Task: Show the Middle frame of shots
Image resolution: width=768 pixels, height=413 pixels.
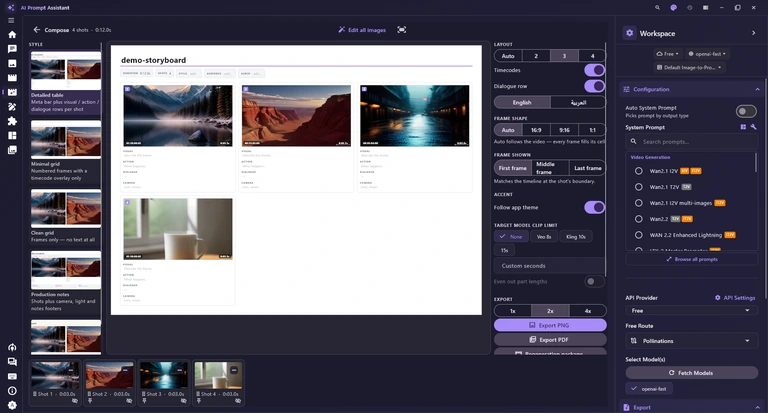Action: (551, 168)
